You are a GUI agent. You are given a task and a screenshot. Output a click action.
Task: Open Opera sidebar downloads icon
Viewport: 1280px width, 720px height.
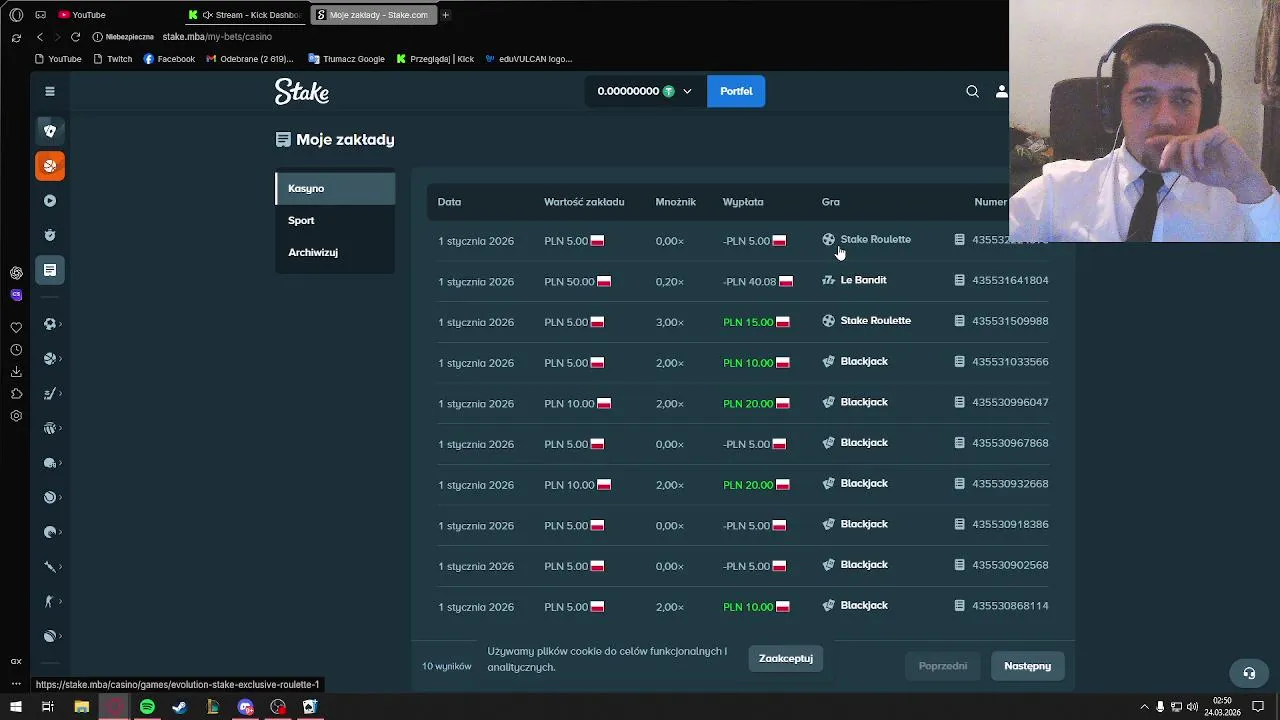coord(16,372)
